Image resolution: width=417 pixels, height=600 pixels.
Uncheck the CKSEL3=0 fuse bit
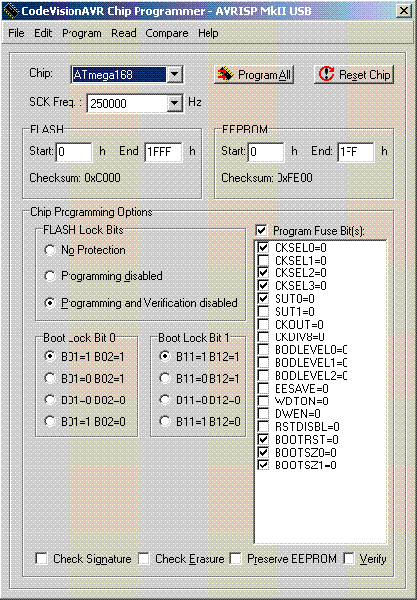pos(263,286)
